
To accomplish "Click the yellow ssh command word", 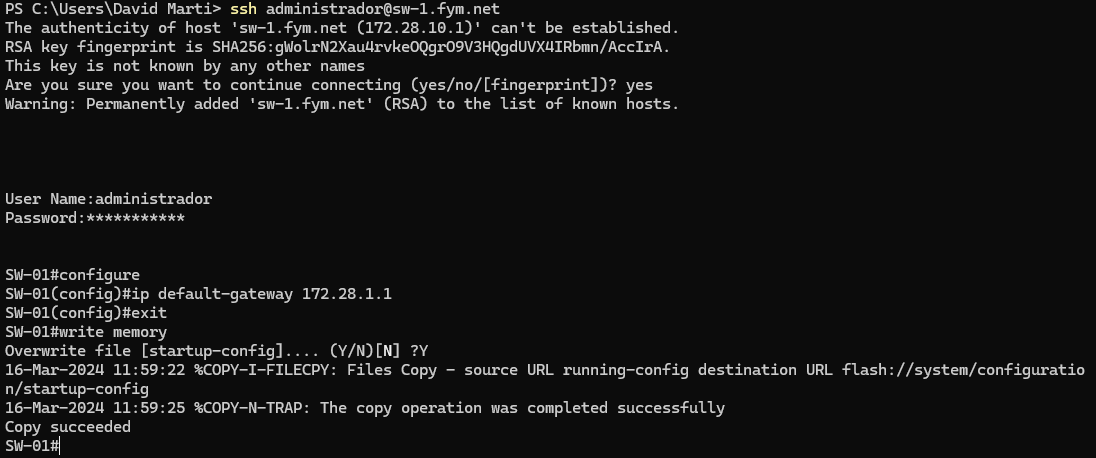I will [244, 9].
